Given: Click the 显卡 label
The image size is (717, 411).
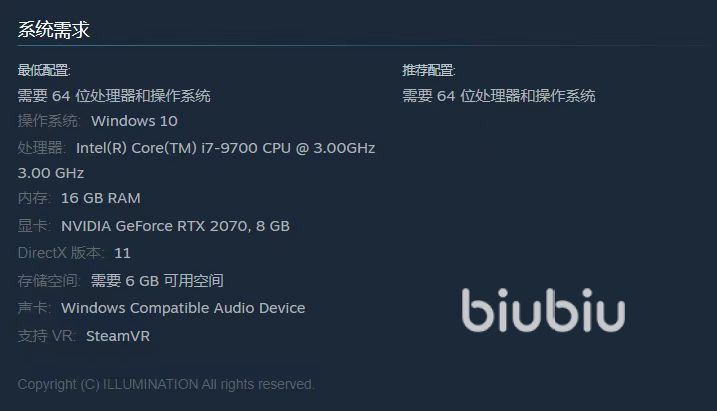Looking at the screenshot, I should (34, 226).
